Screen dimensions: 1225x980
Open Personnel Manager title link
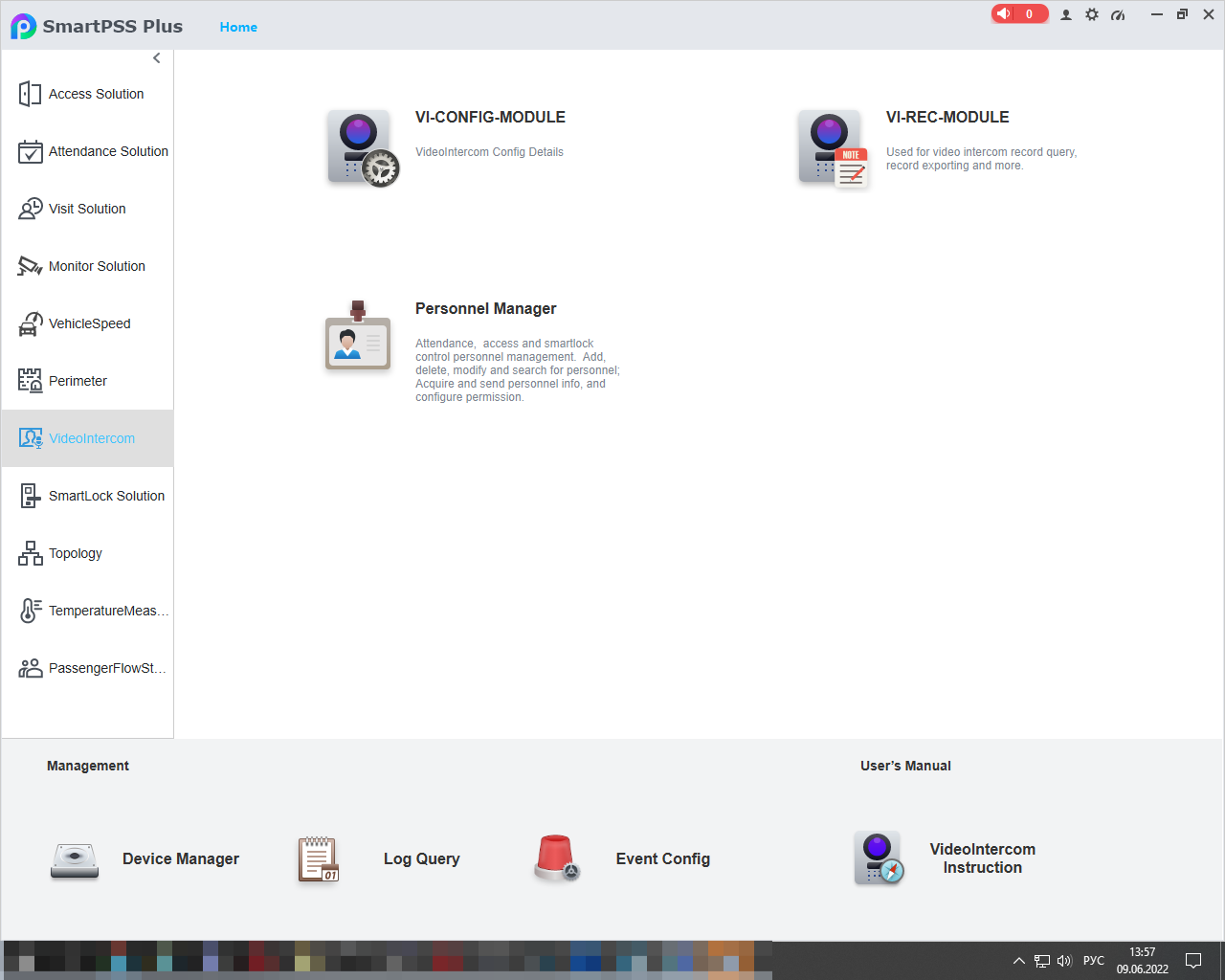pos(485,308)
